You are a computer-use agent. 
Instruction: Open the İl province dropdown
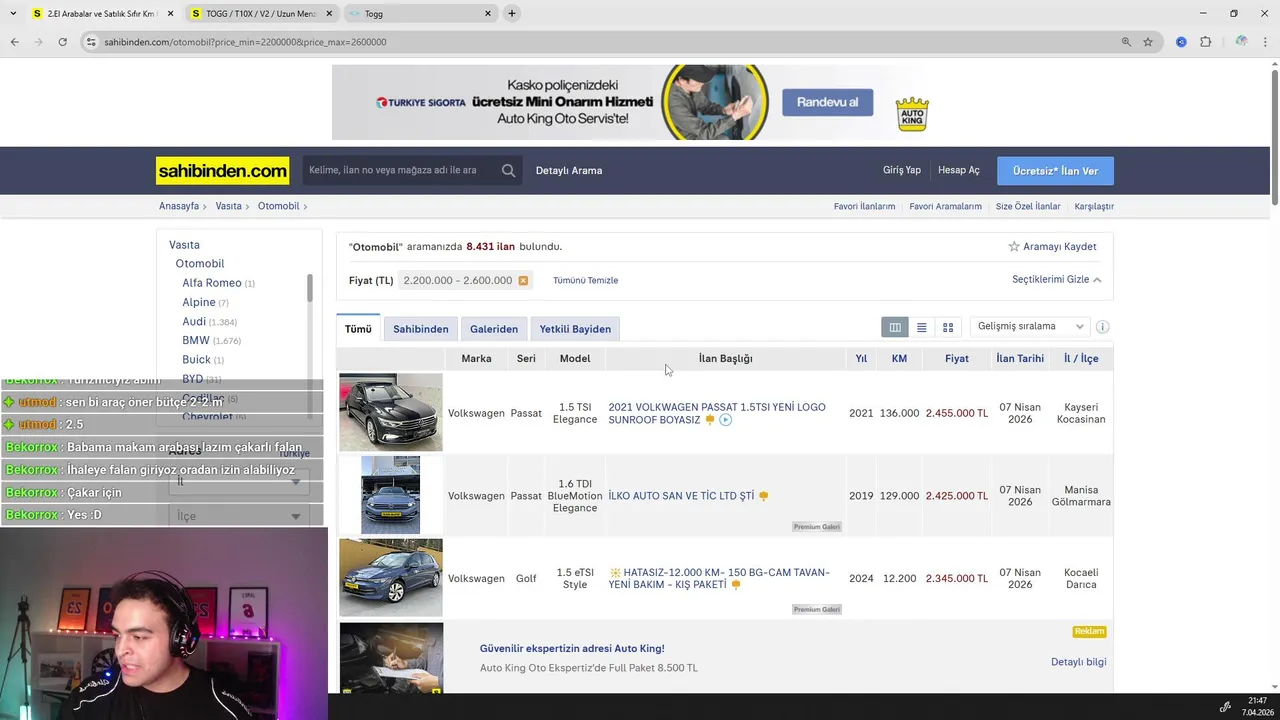click(x=239, y=482)
